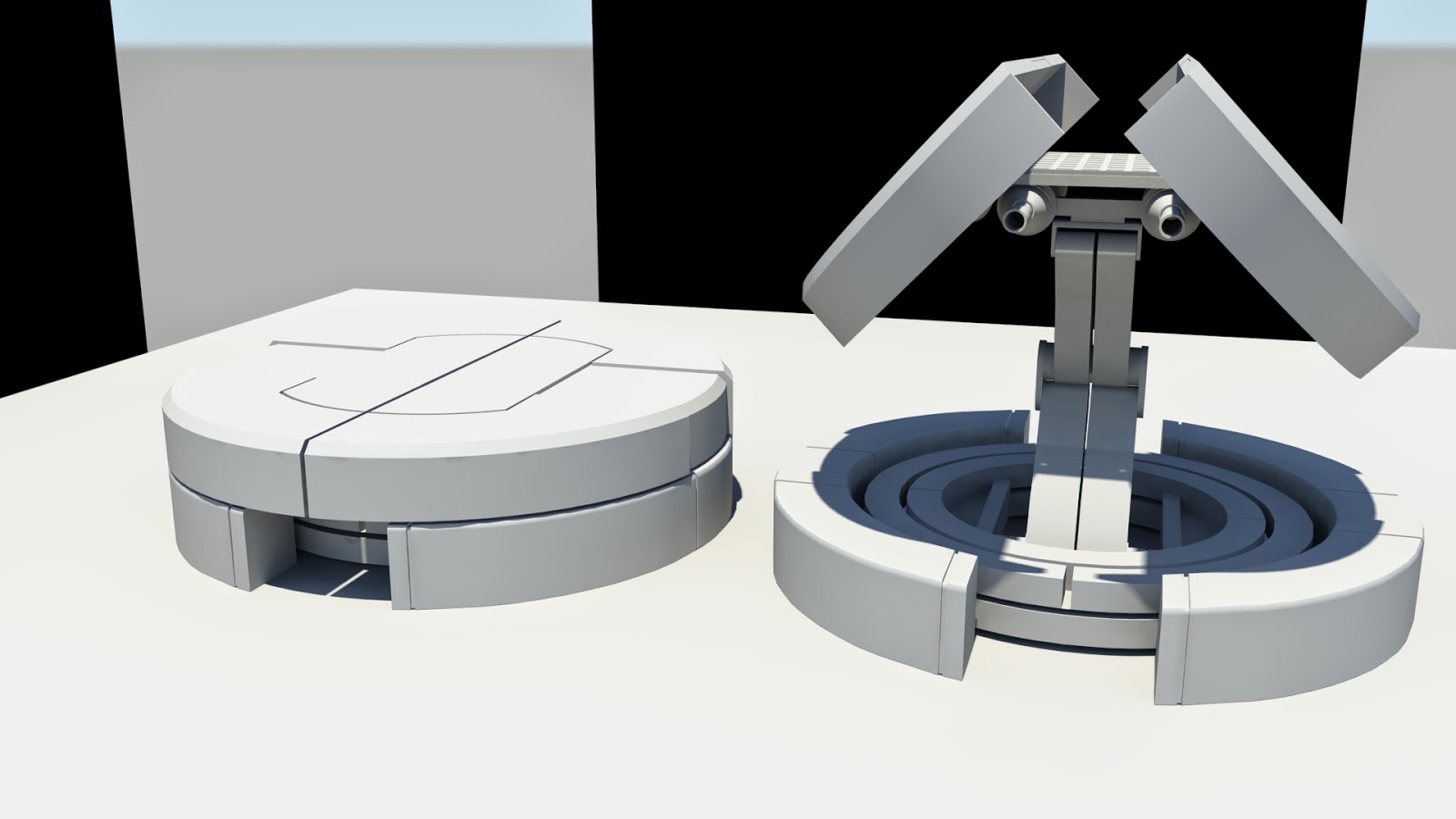
Task: Select the right cylindrical nozzle on the mechanism
Action: coord(1169,218)
